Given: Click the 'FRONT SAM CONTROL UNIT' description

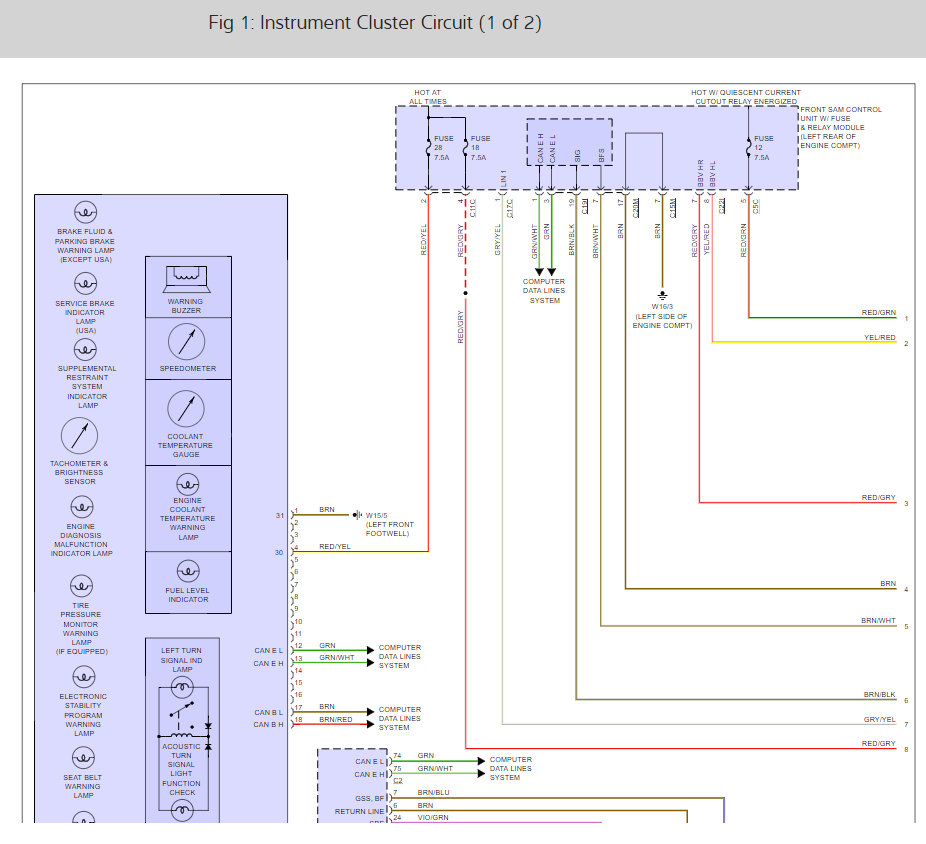Looking at the screenshot, I should tap(841, 127).
